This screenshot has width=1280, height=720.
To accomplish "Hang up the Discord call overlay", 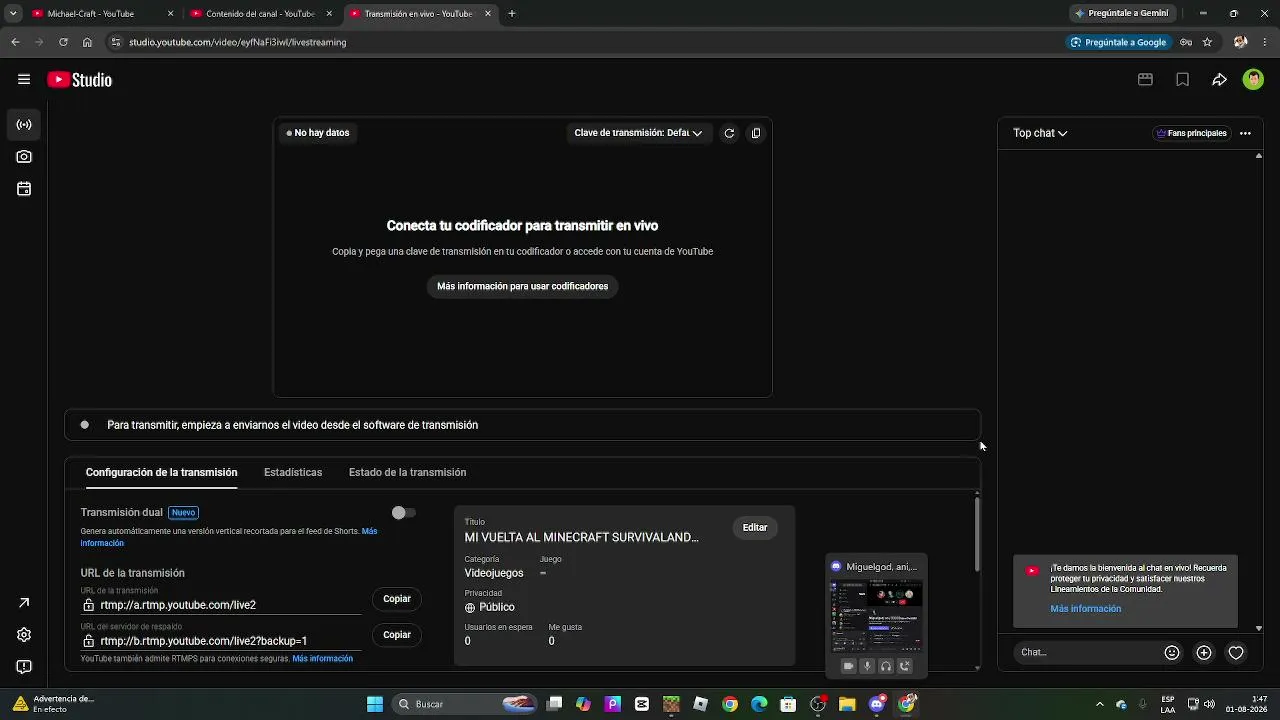I will 905,666.
